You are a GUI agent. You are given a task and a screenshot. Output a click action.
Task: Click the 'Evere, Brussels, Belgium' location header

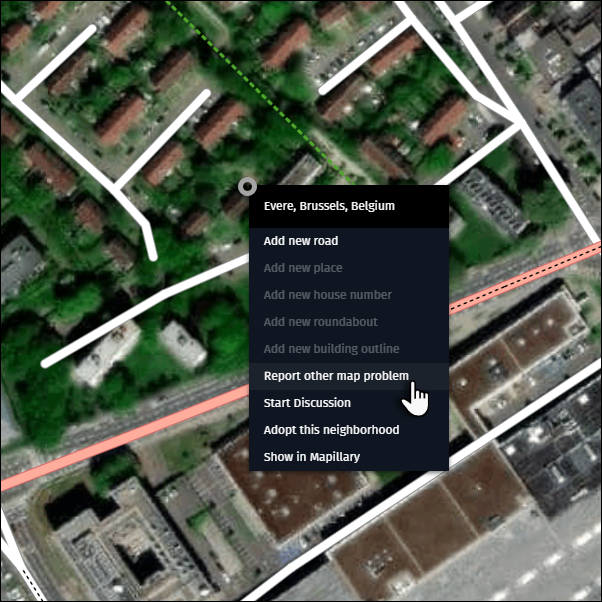pos(349,206)
